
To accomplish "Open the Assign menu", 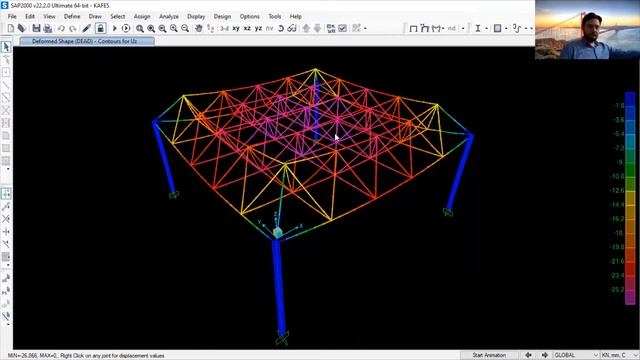I will coord(142,16).
